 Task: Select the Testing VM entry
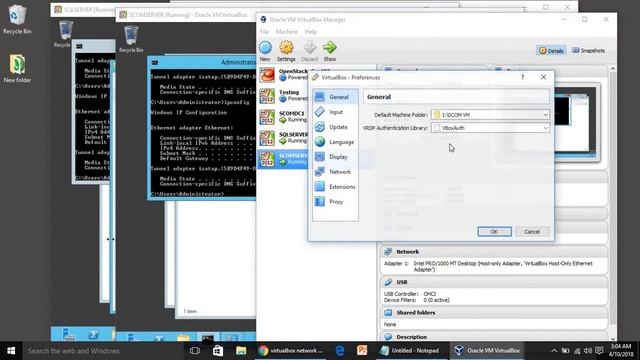[284, 96]
